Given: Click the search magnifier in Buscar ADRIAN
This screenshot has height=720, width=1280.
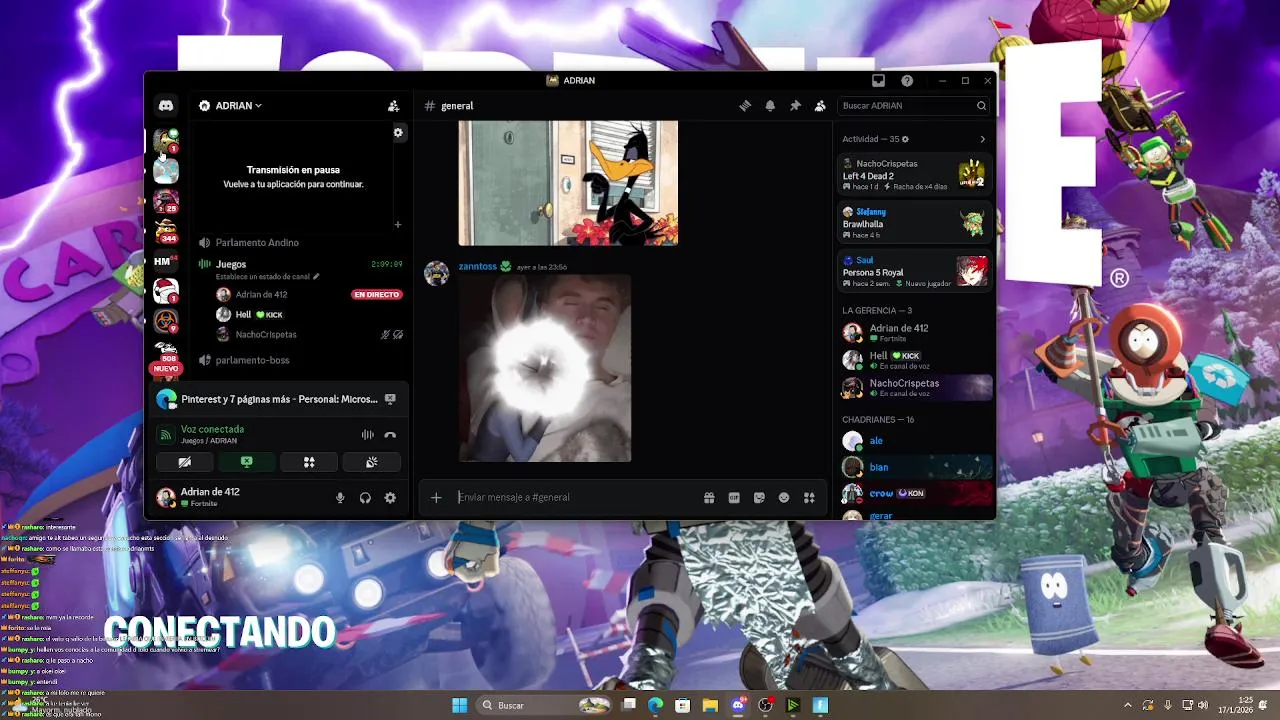Looking at the screenshot, I should point(981,106).
